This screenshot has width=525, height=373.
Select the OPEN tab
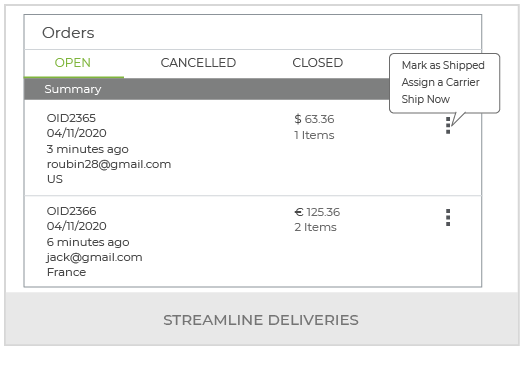(73, 63)
